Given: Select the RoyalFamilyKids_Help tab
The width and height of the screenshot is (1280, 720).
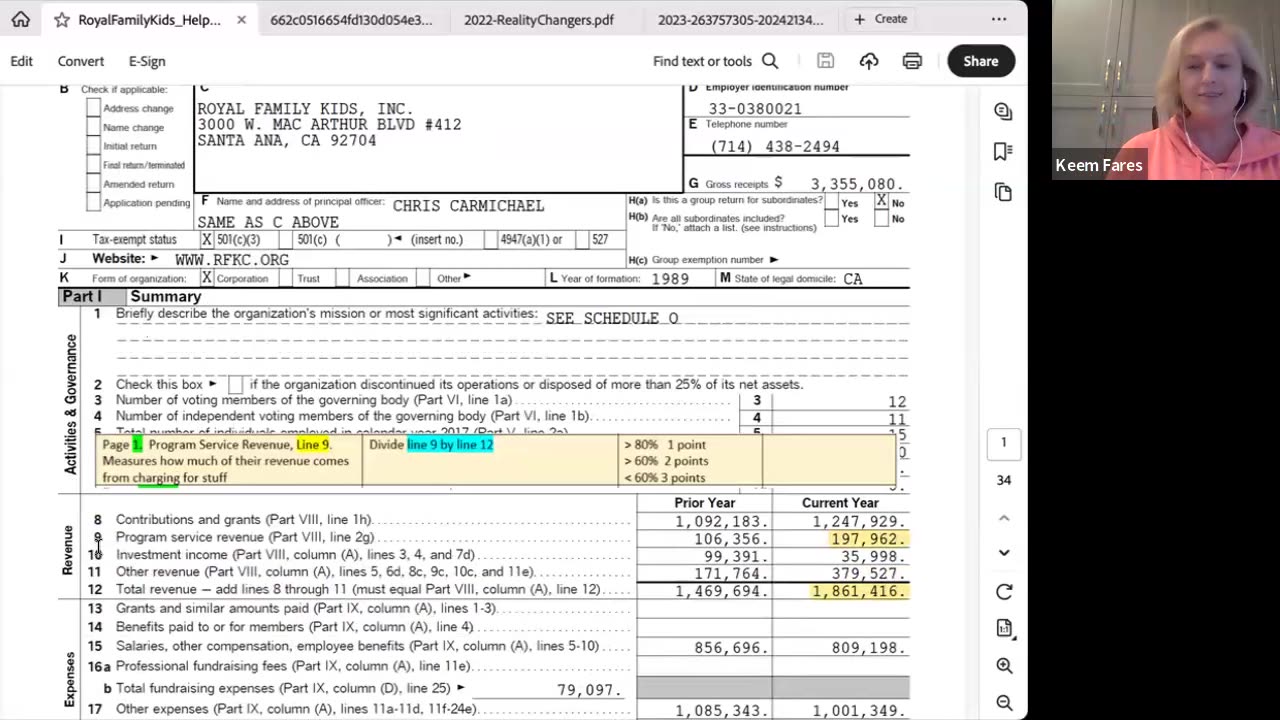Looking at the screenshot, I should [x=149, y=20].
